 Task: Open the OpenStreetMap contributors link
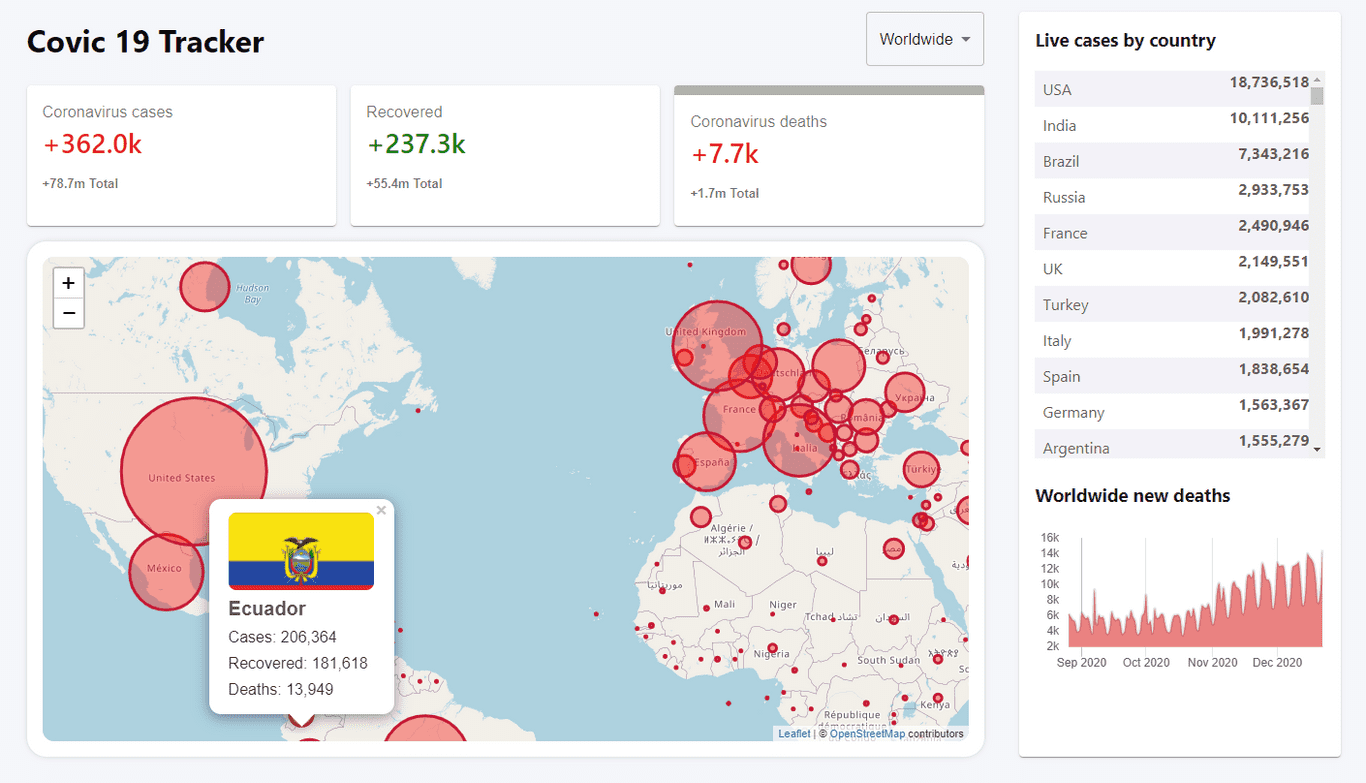(x=866, y=734)
